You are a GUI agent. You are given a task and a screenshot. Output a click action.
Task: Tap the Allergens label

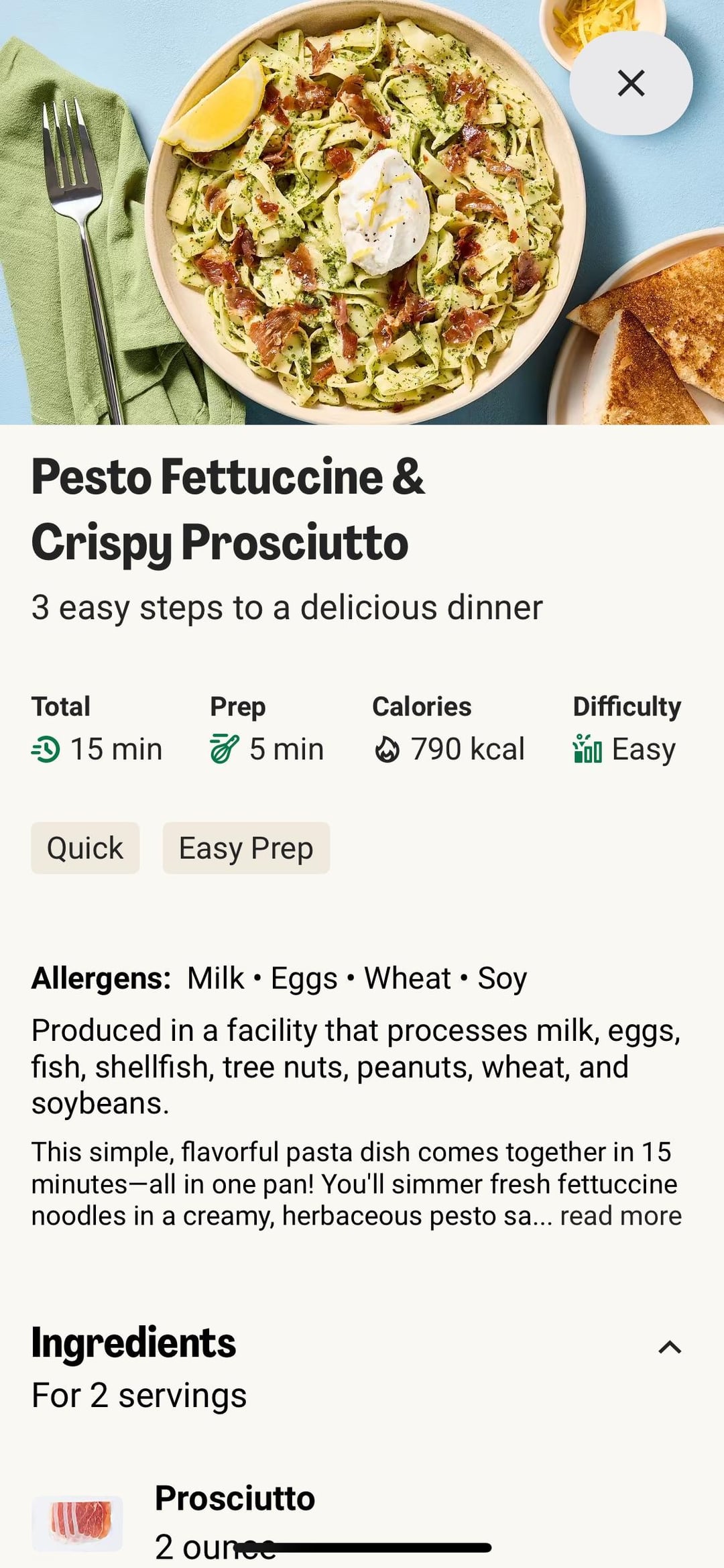point(101,978)
